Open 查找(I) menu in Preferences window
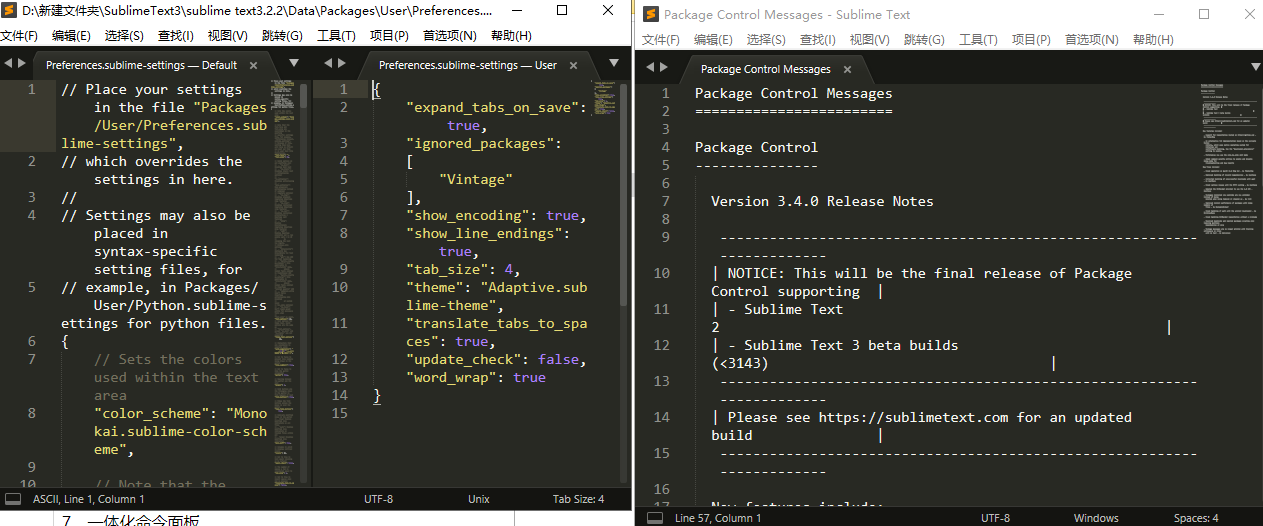Image resolution: width=1263 pixels, height=526 pixels. 176,35
